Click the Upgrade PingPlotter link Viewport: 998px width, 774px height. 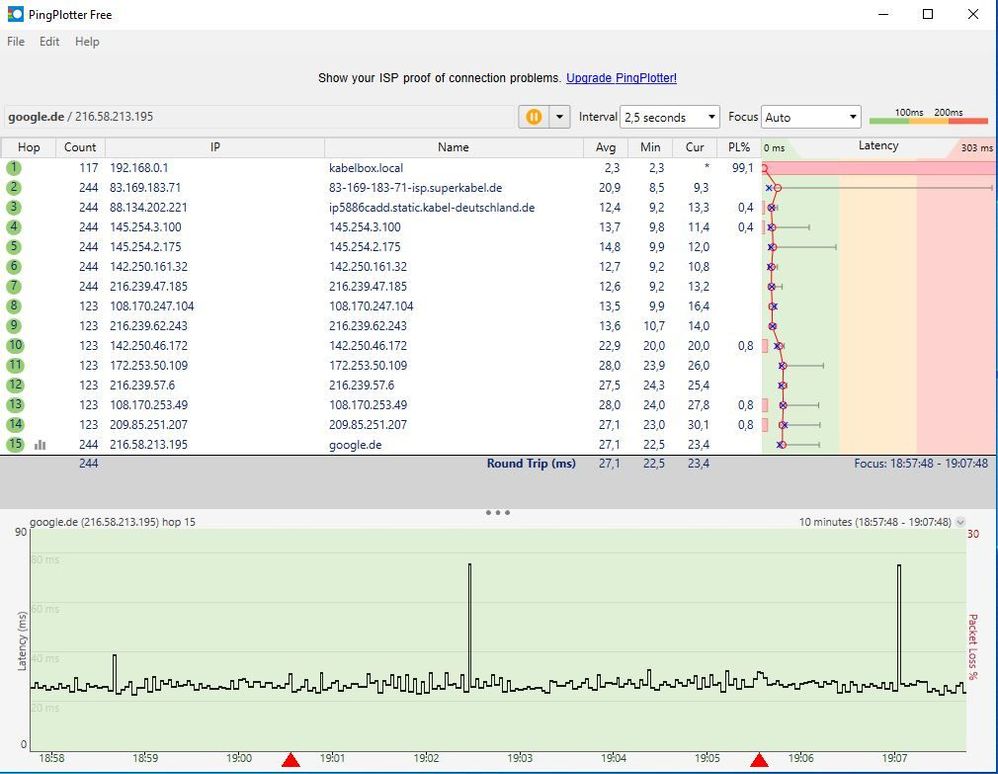click(x=621, y=78)
